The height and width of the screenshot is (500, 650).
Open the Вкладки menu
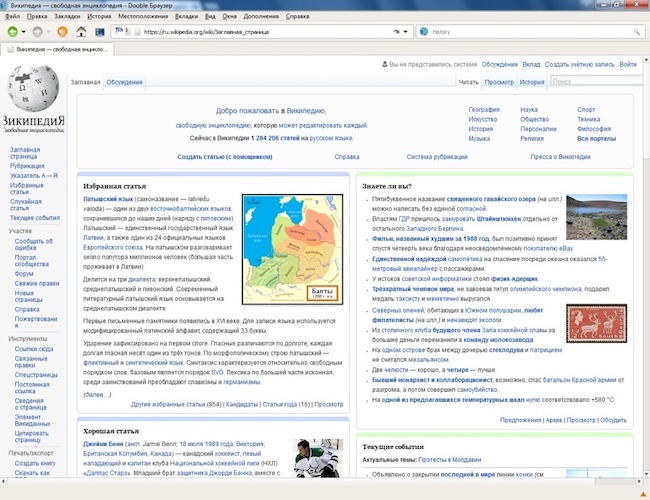coord(187,16)
